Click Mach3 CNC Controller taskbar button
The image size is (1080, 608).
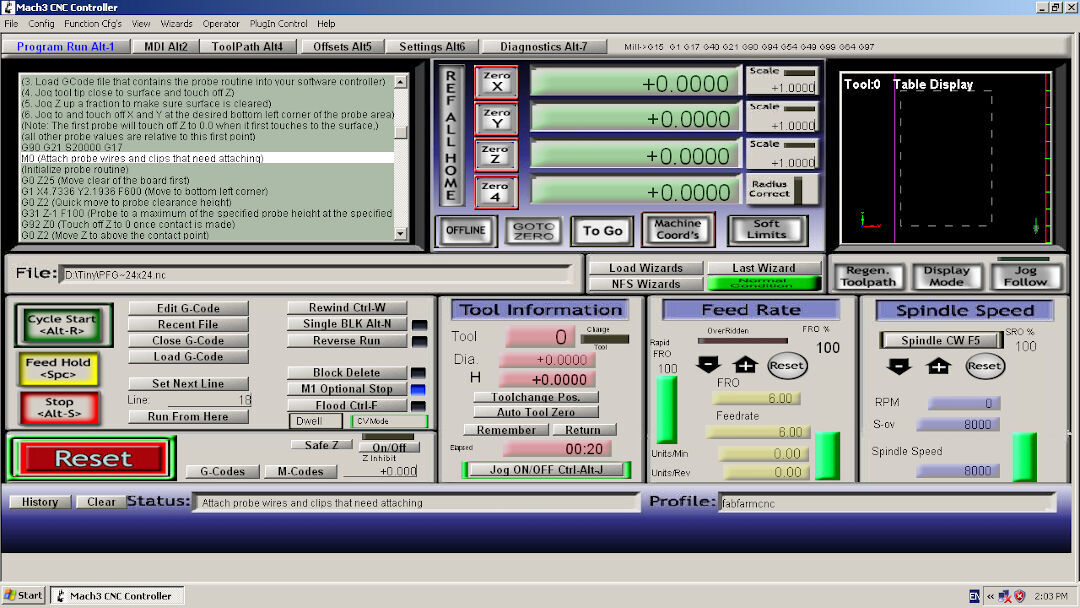120,596
